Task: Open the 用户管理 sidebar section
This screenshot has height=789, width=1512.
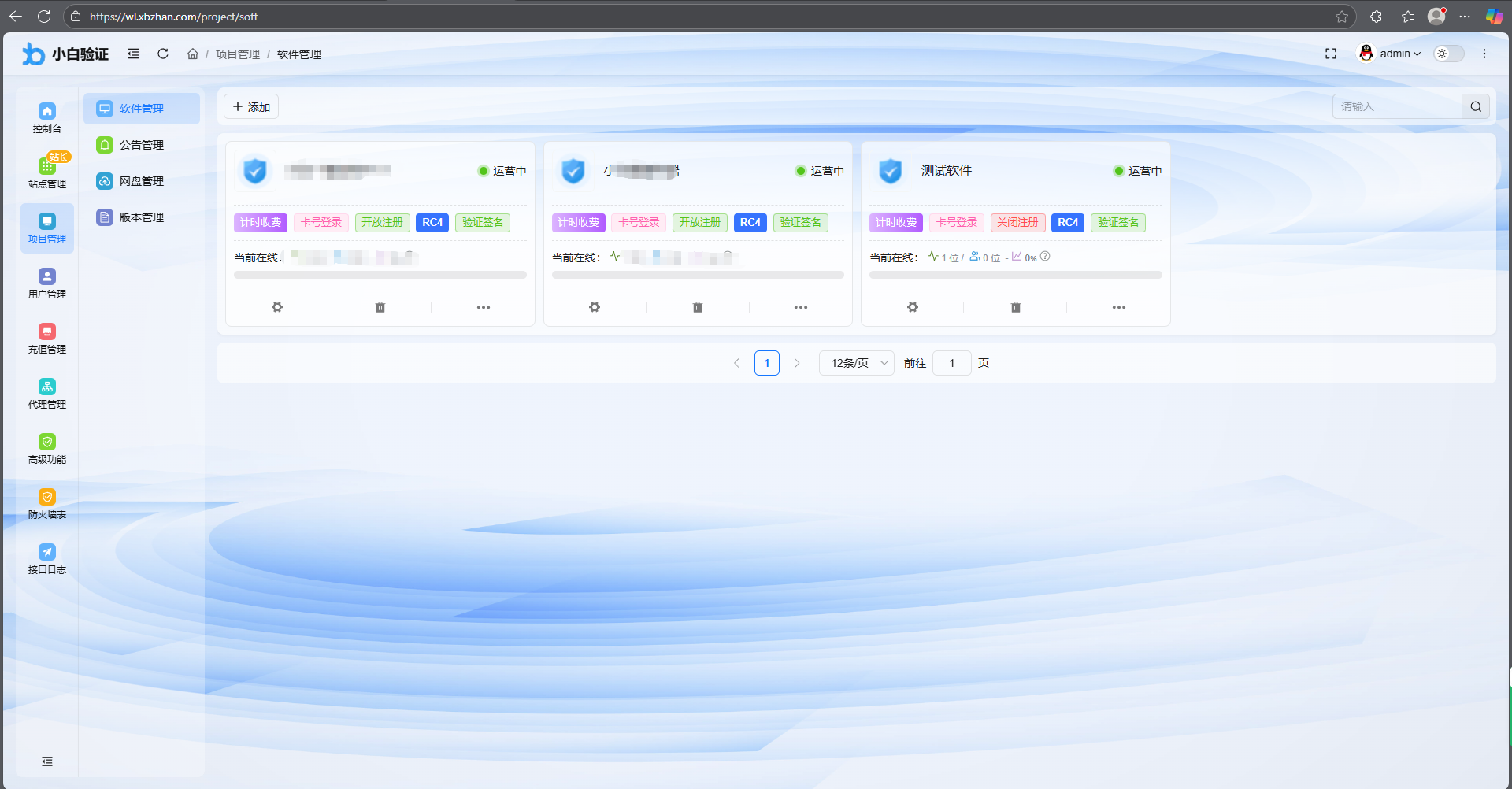Action: pos(47,282)
